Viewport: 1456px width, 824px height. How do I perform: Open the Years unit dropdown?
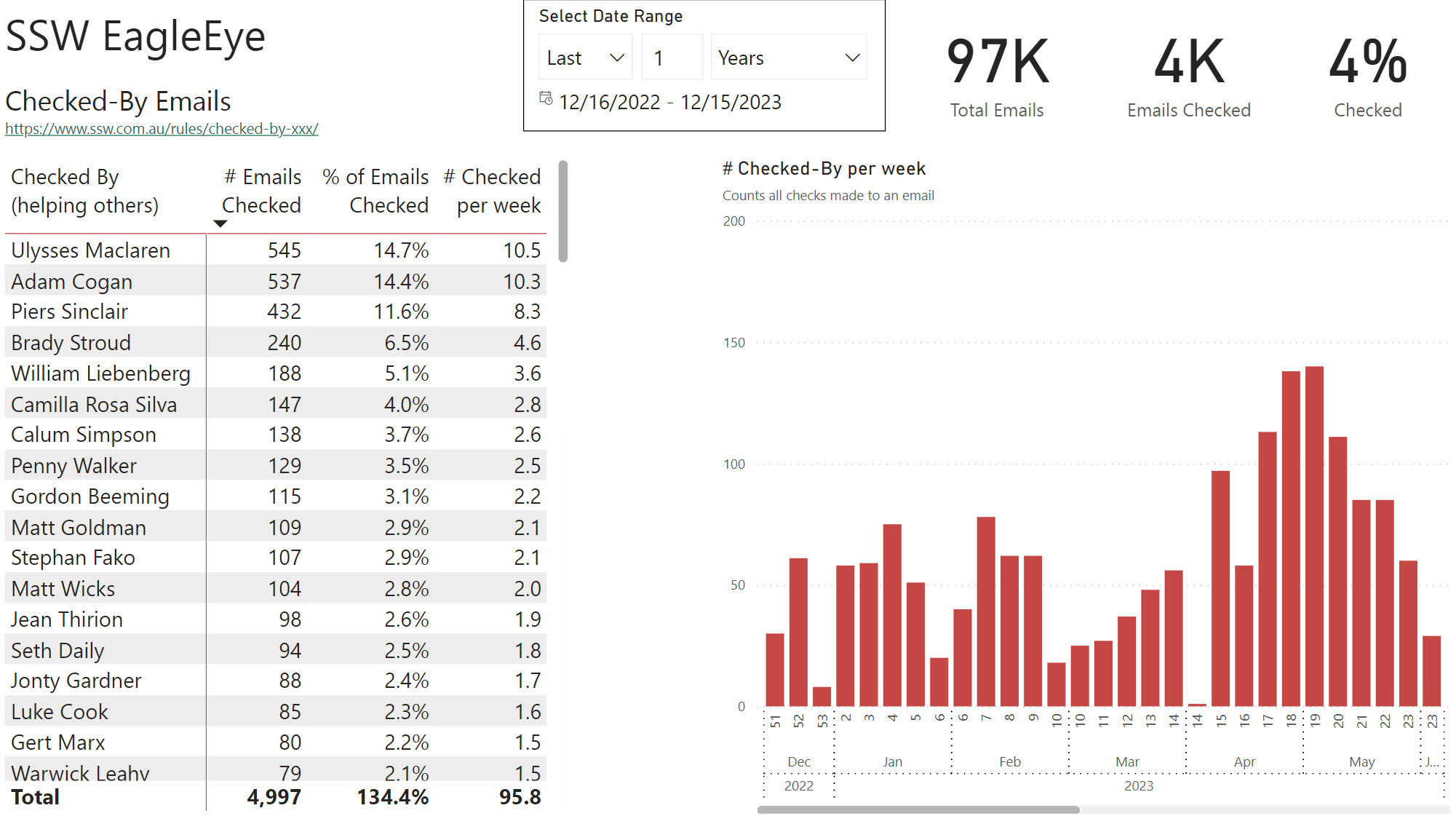click(788, 58)
